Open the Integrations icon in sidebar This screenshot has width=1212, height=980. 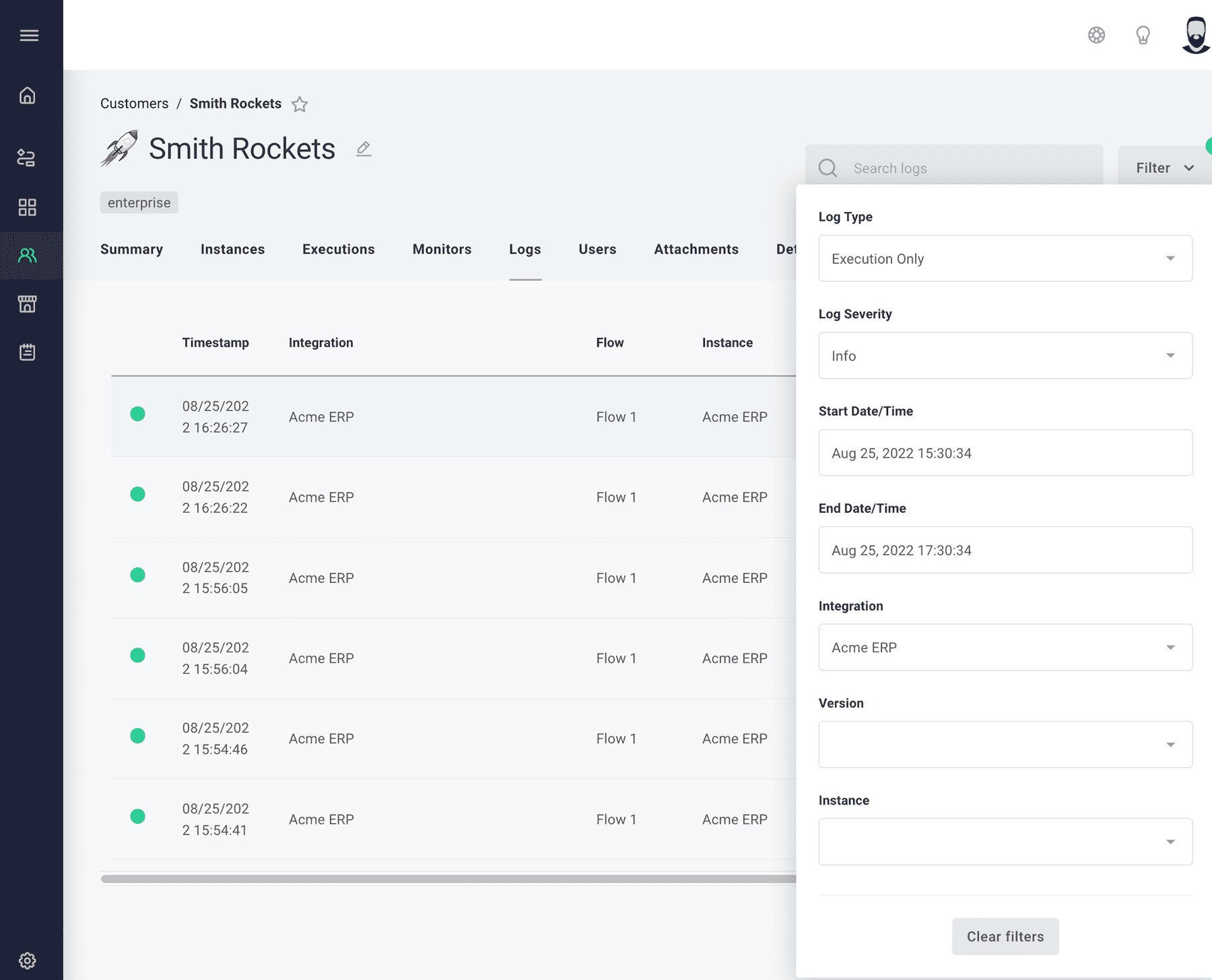click(26, 157)
